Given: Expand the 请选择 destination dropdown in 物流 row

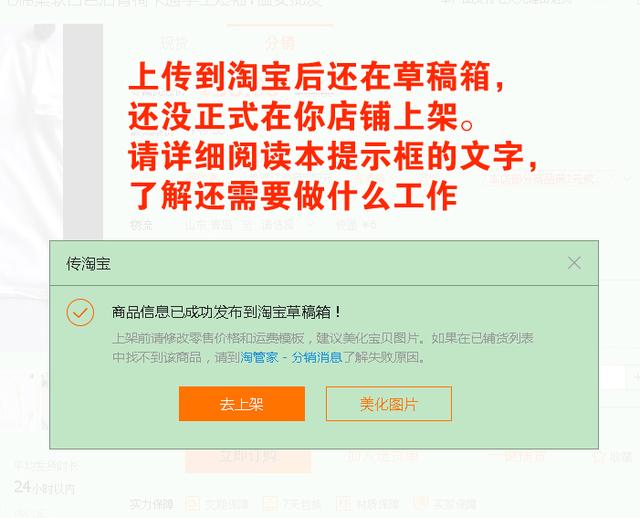Looking at the screenshot, I should [287, 225].
